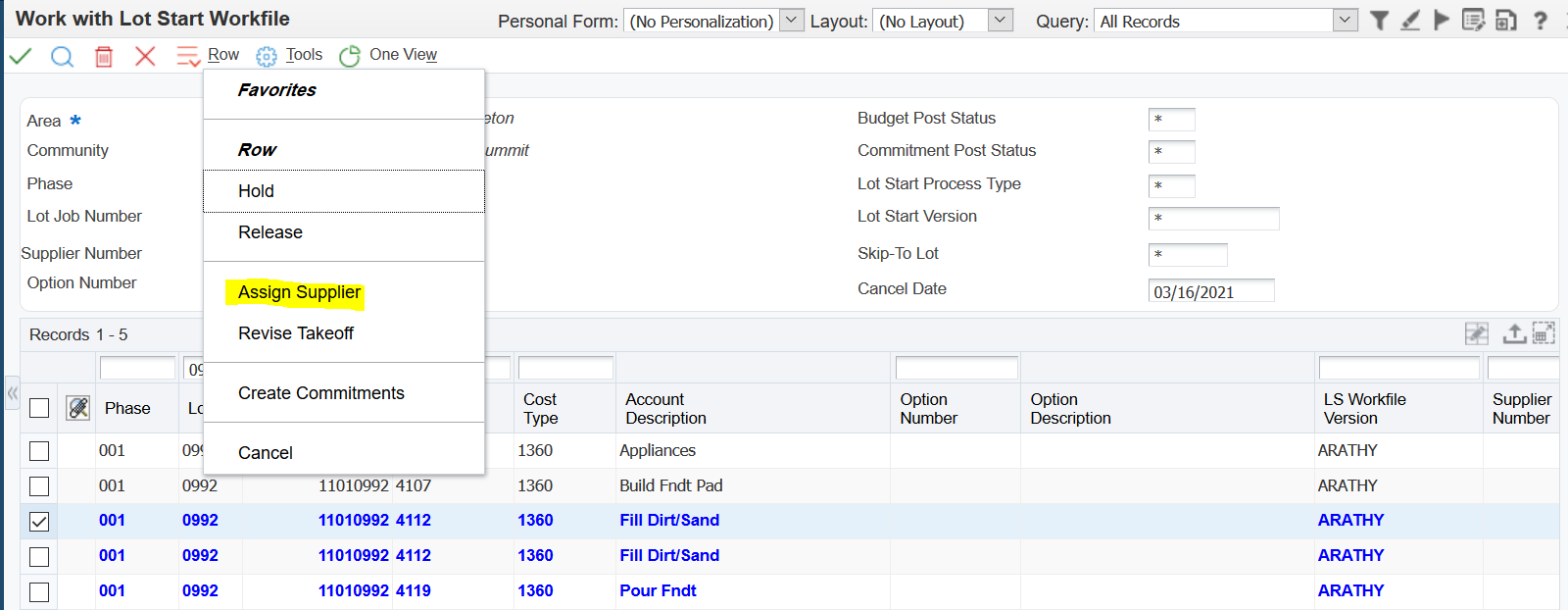Image resolution: width=1568 pixels, height=610 pixels.
Task: Click the Appliances account description cell
Action: [658, 451]
